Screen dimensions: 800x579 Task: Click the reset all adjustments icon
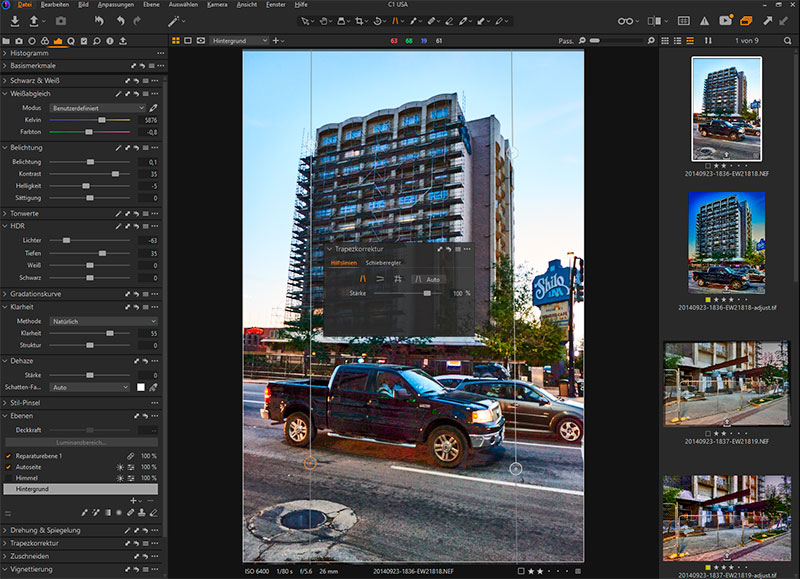(x=99, y=21)
